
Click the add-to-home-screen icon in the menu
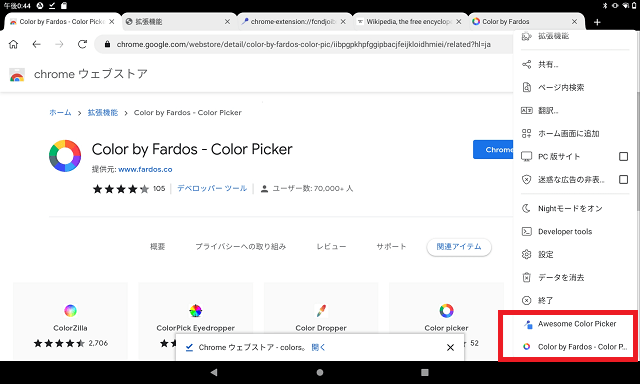click(527, 133)
